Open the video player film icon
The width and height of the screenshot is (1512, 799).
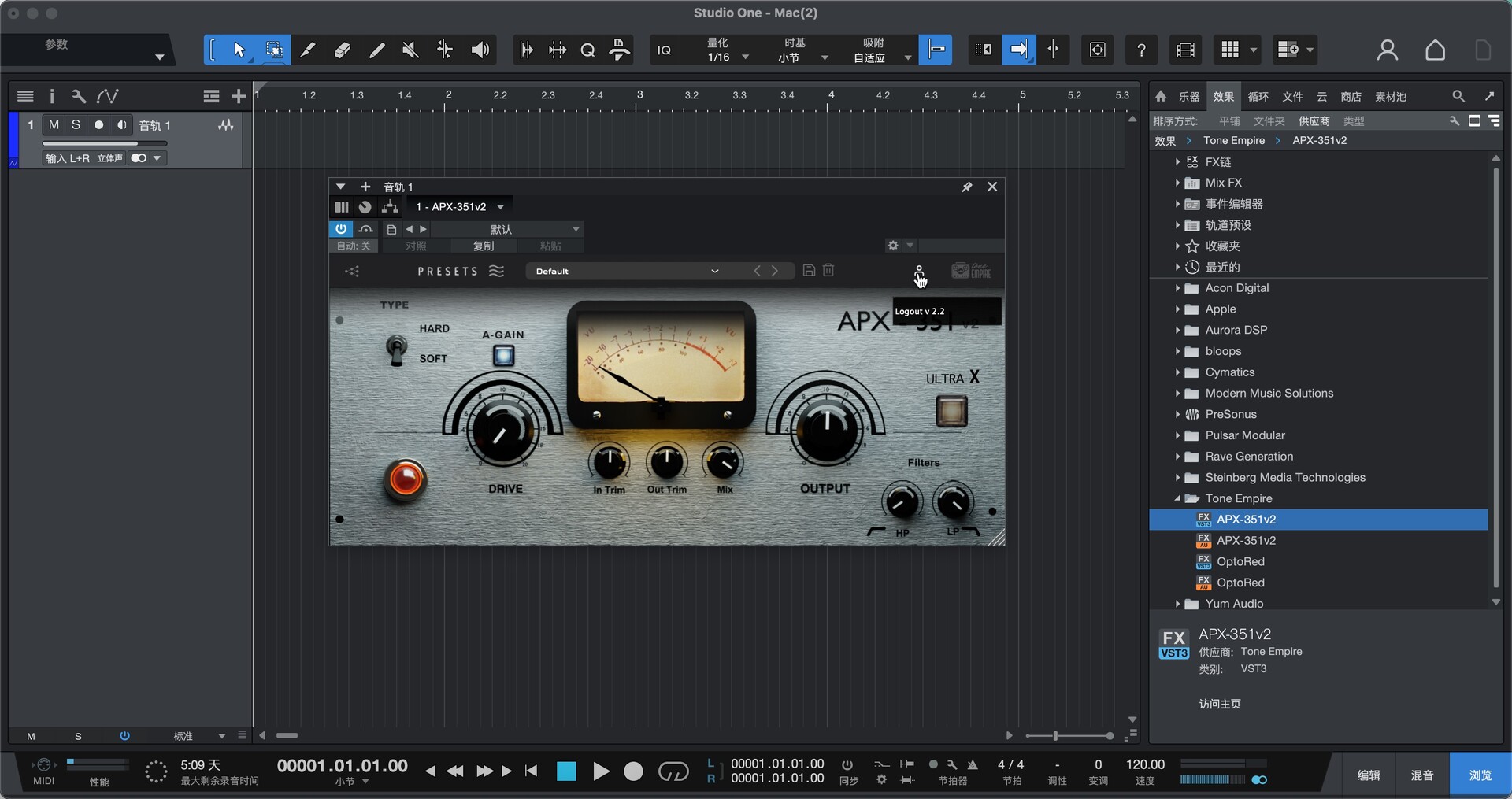tap(1185, 50)
